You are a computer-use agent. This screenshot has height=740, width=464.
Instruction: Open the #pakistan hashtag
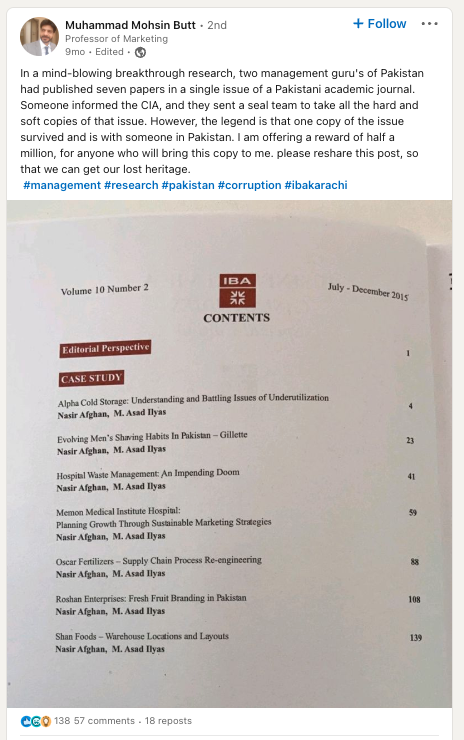click(x=188, y=185)
